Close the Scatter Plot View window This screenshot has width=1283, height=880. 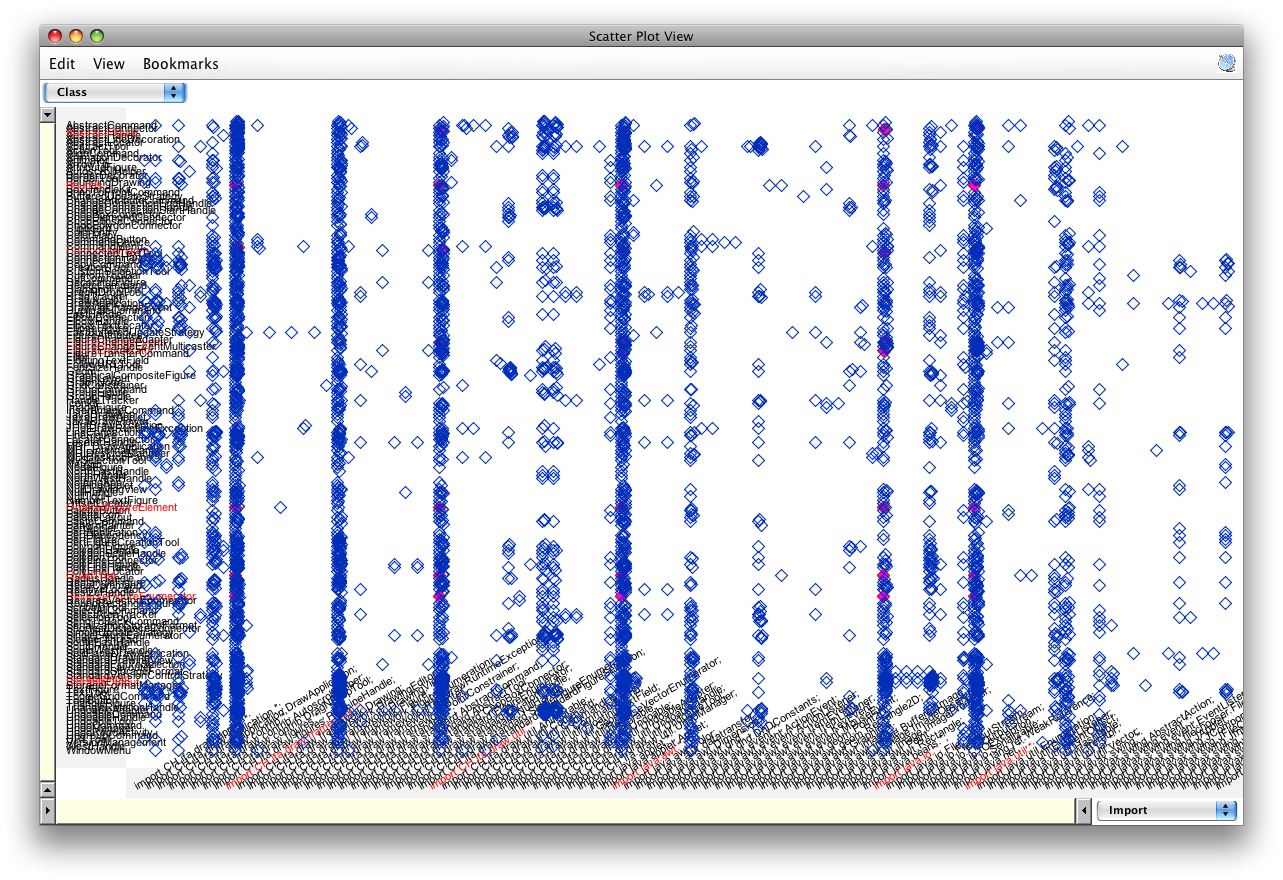coord(55,36)
